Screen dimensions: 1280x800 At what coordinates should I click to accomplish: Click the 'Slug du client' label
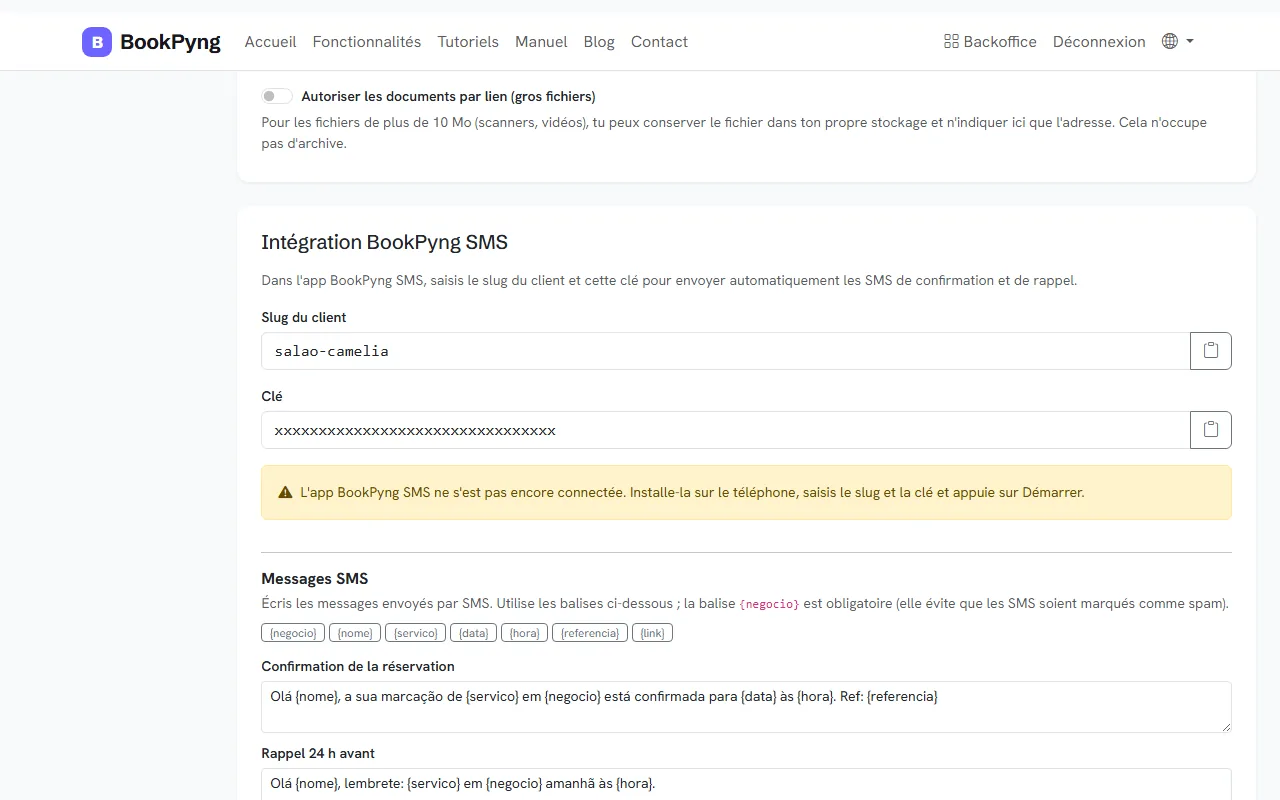coord(304,317)
